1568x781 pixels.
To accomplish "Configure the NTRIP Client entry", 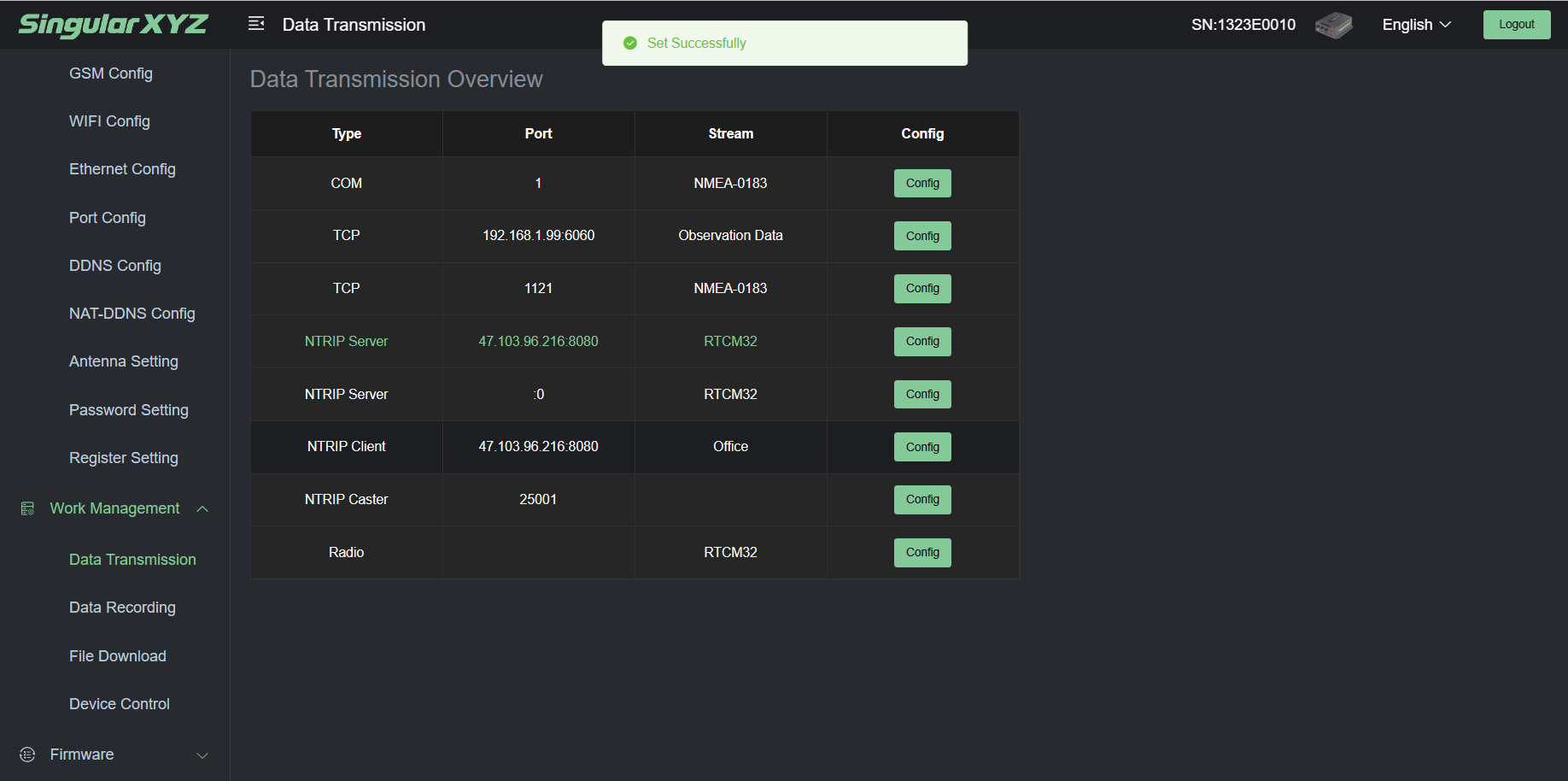I will (x=922, y=447).
